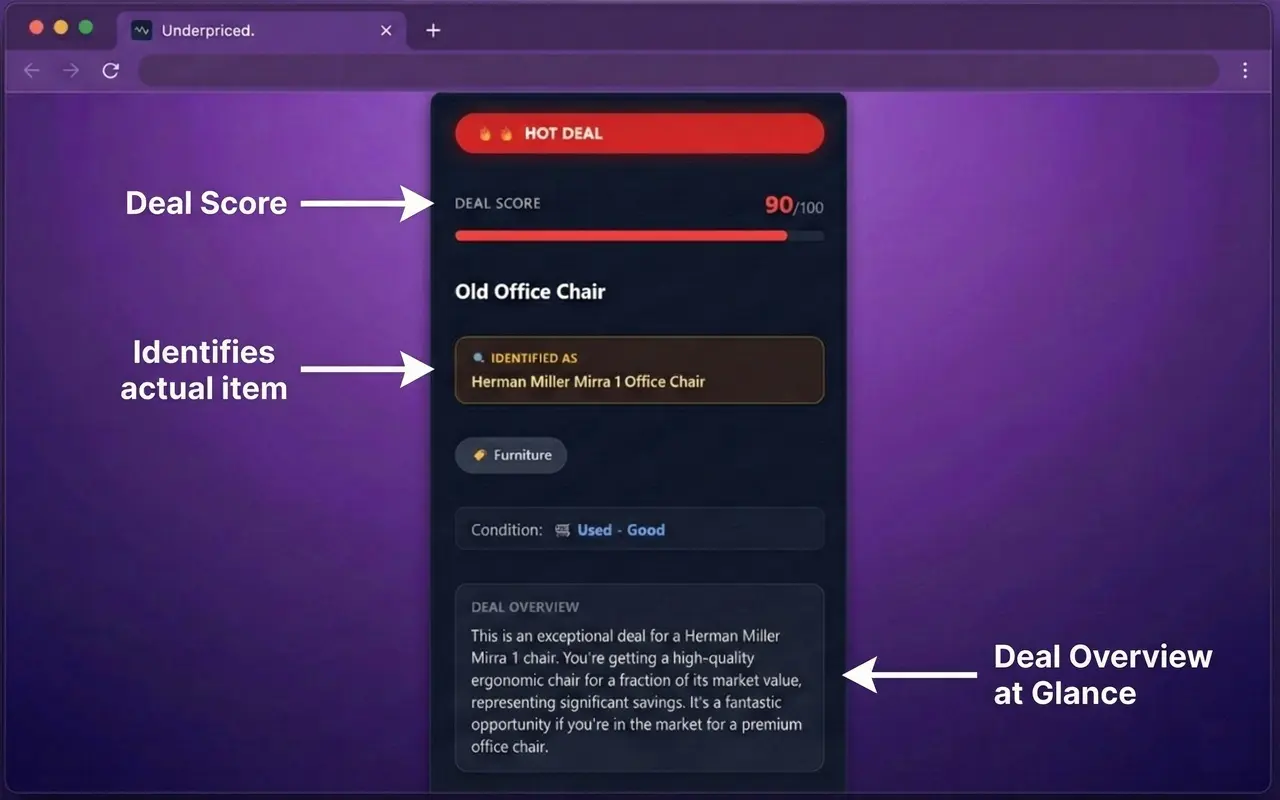Select the Furniture category chip

tap(511, 455)
